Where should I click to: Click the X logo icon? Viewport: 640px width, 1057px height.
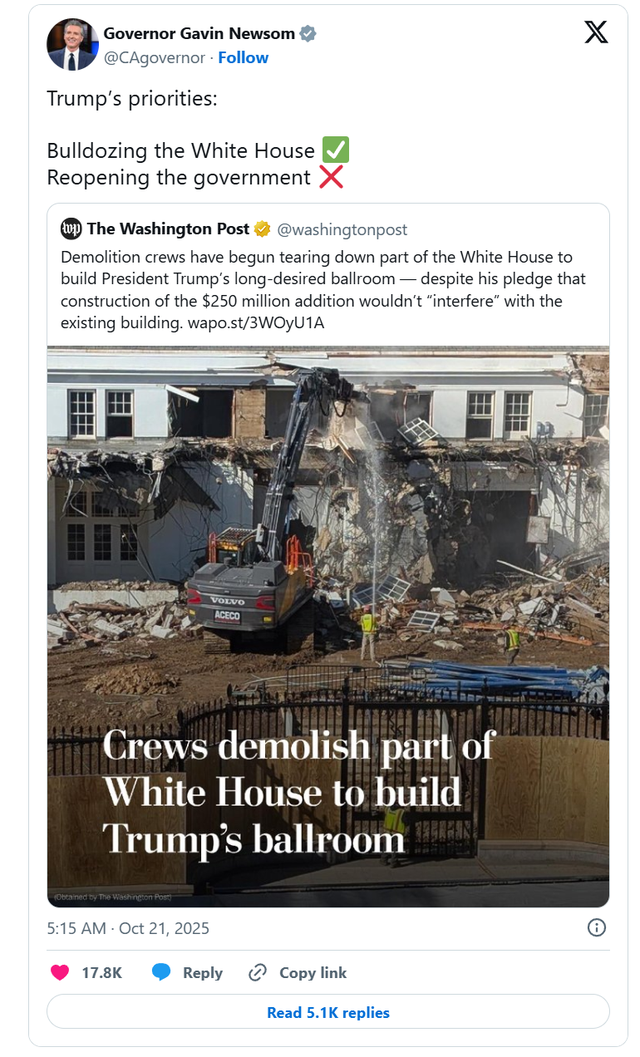595,32
